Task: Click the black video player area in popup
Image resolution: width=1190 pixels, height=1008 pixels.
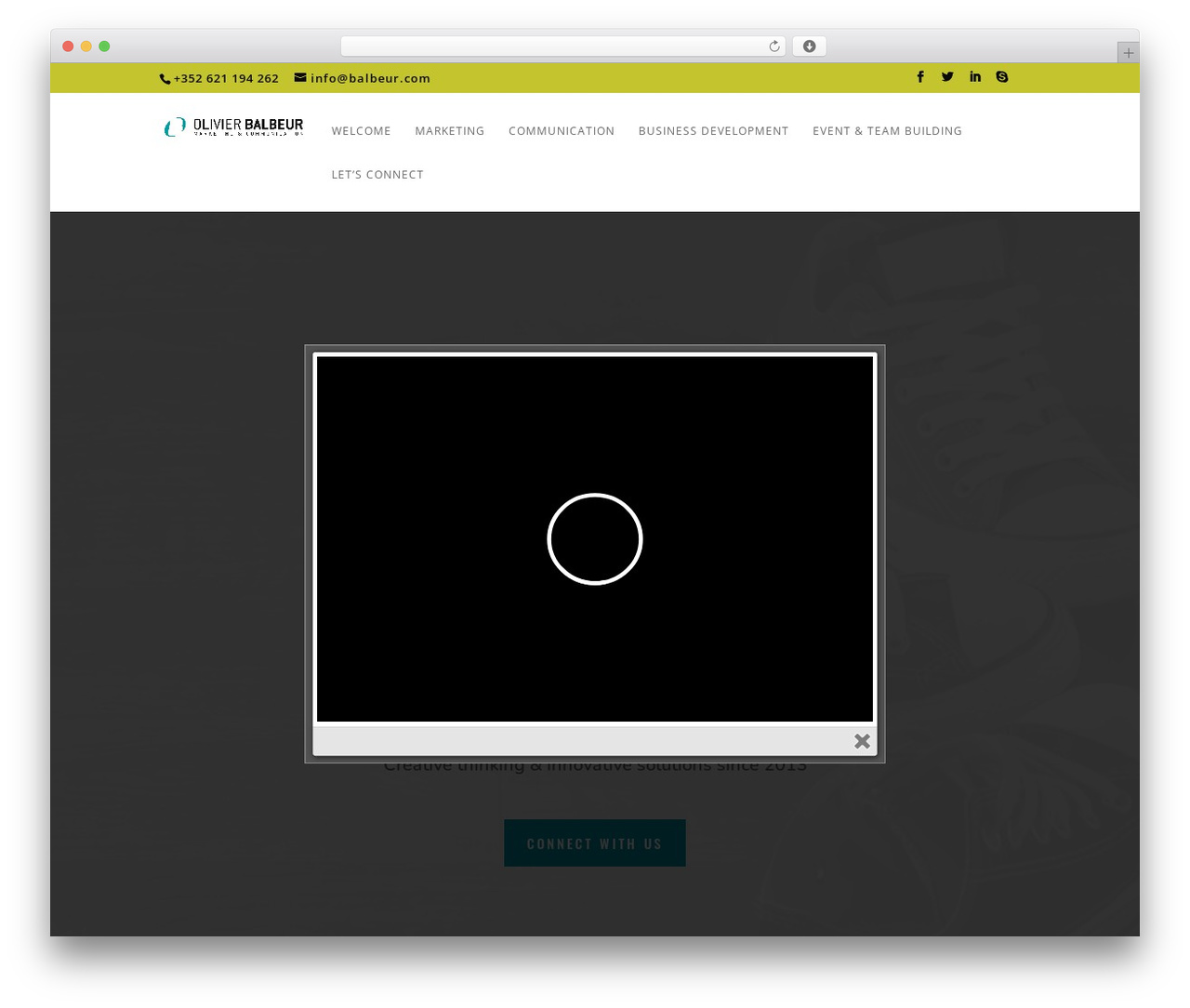Action: 595,539
